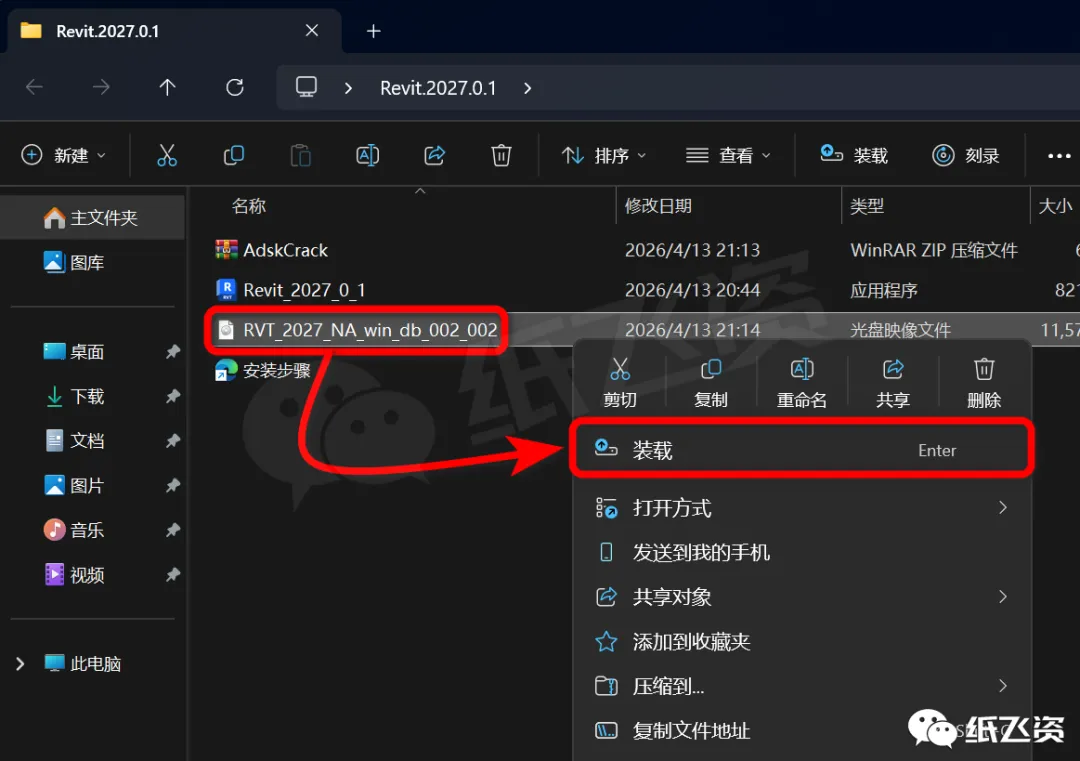Expand the 此电脑 tree node
The height and width of the screenshot is (761, 1080).
pyautogui.click(x=20, y=664)
